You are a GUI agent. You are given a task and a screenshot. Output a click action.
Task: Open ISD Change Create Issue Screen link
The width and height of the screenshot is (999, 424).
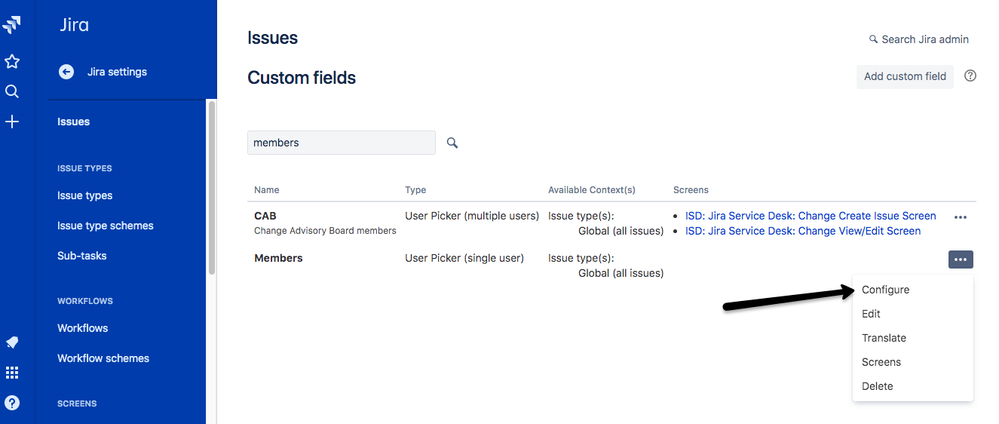coord(810,216)
